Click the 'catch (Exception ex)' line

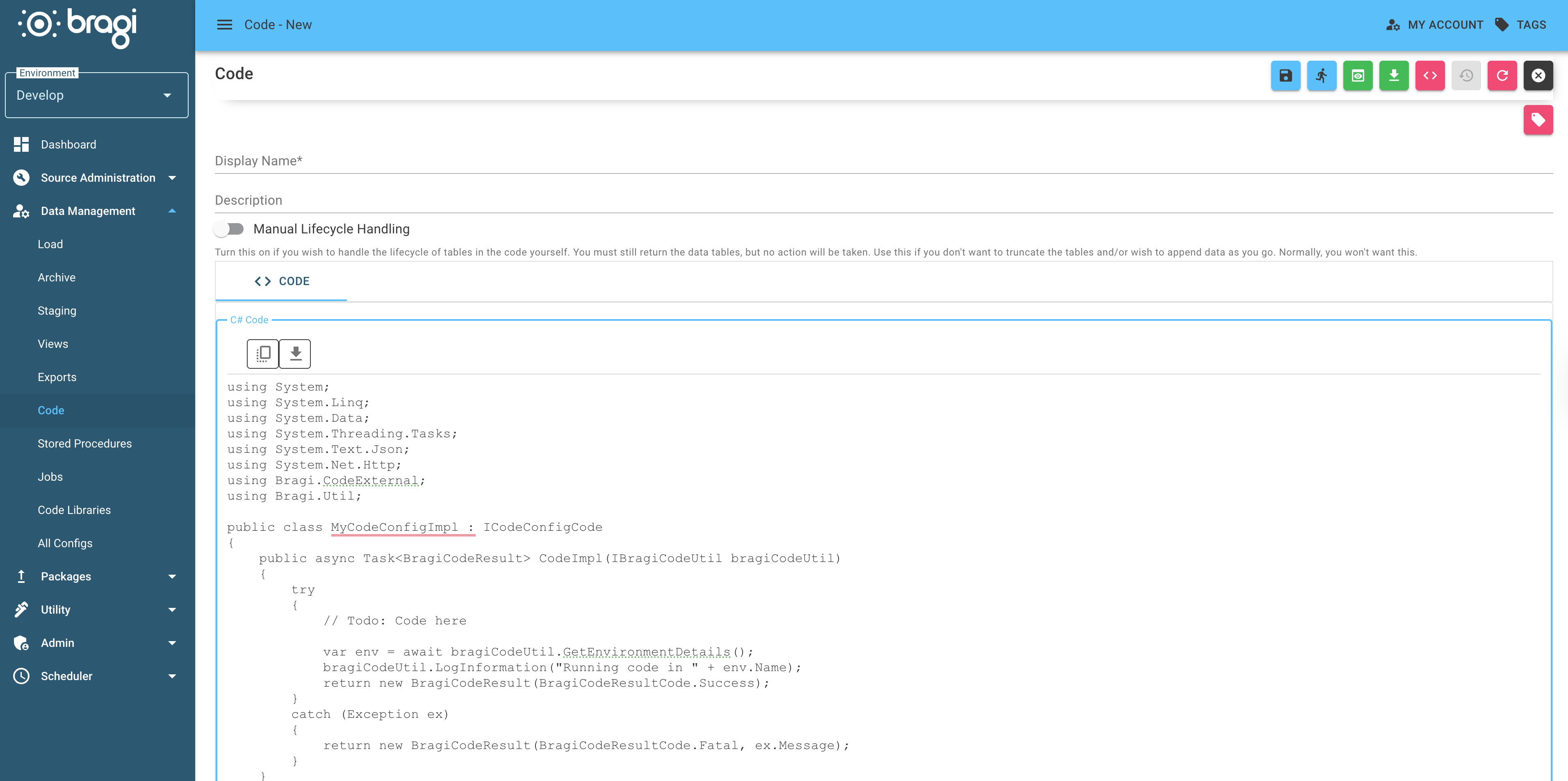pyautogui.click(x=370, y=714)
